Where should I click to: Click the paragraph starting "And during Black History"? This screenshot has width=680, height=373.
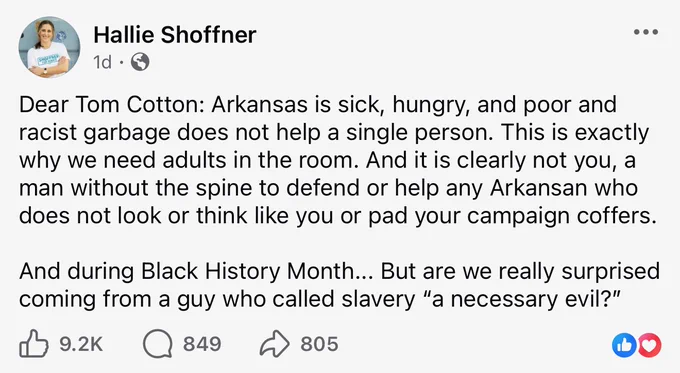coord(340,285)
